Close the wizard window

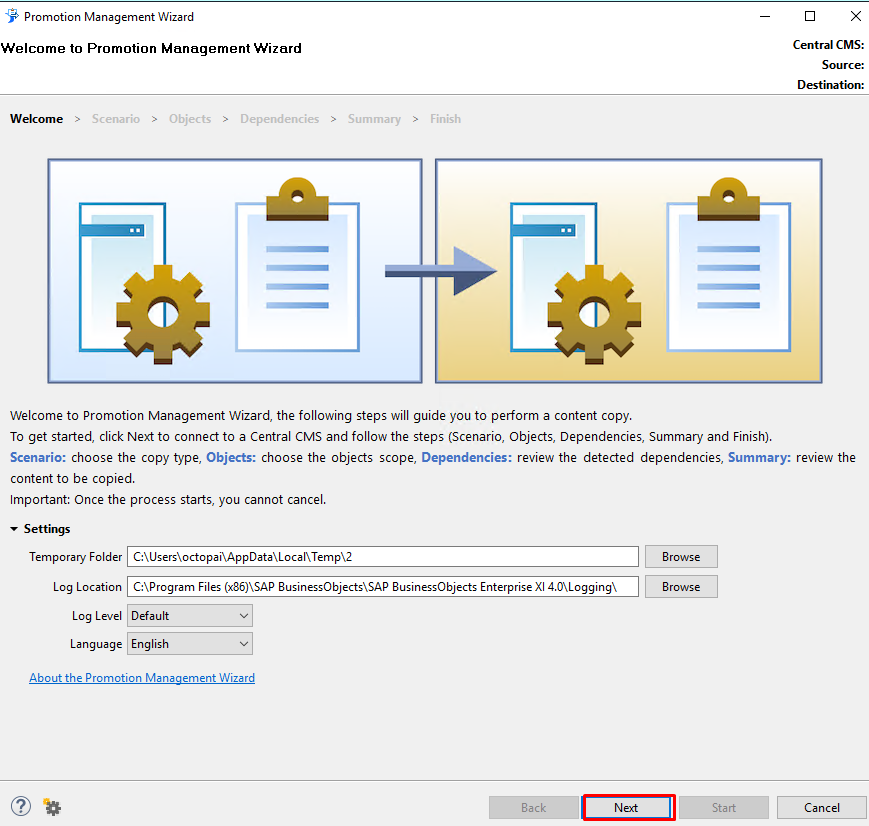pyautogui.click(x=855, y=16)
